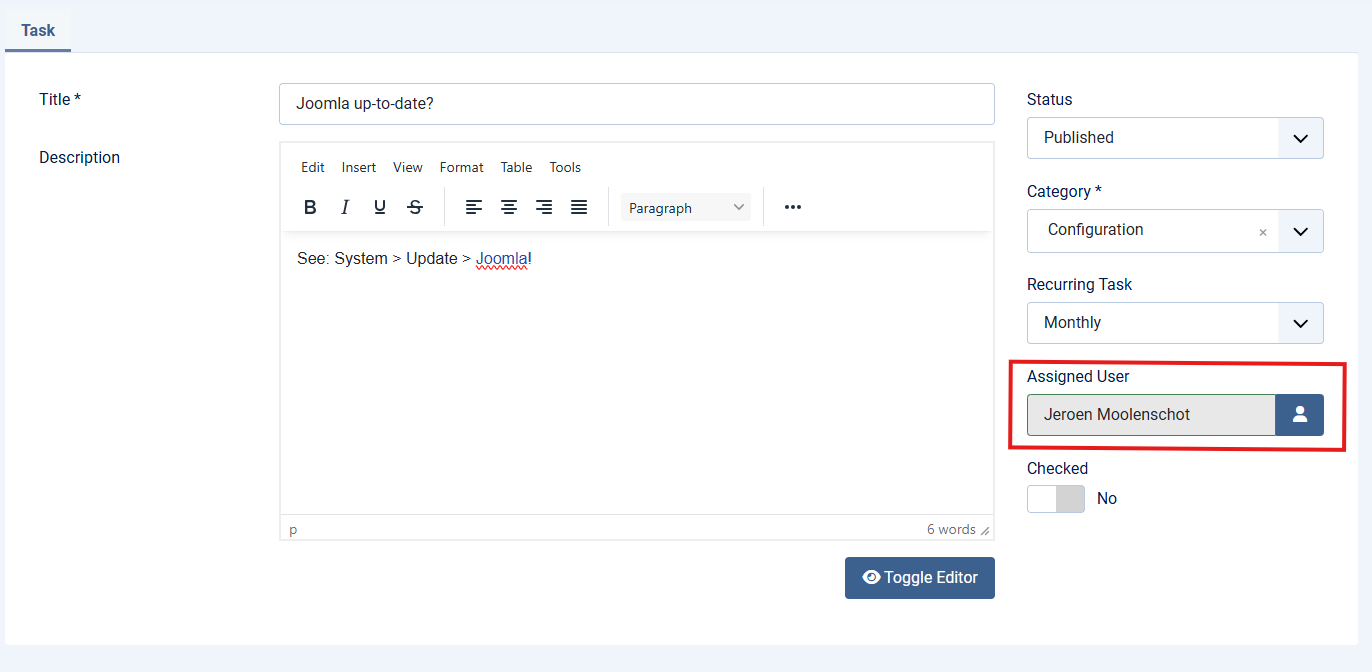Screen dimensions: 1372x672
Task: Toggle bold formatting in editor toolbar
Action: [310, 207]
